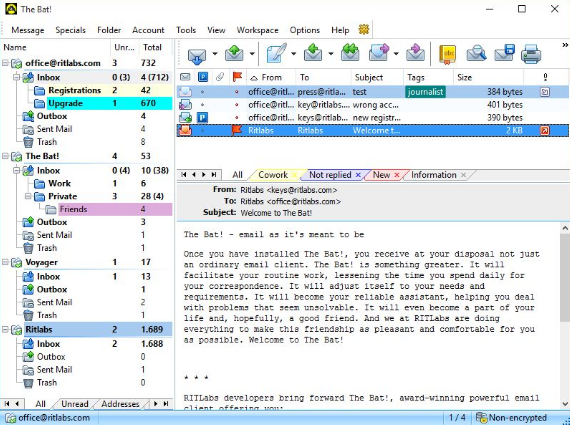This screenshot has width=570, height=425.
Task: Sort messages by Size column
Action: [x=489, y=77]
